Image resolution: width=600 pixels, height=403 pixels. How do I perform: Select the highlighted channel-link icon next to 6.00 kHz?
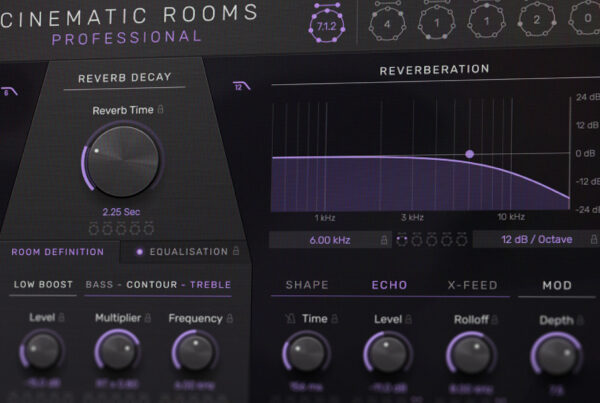(x=401, y=239)
